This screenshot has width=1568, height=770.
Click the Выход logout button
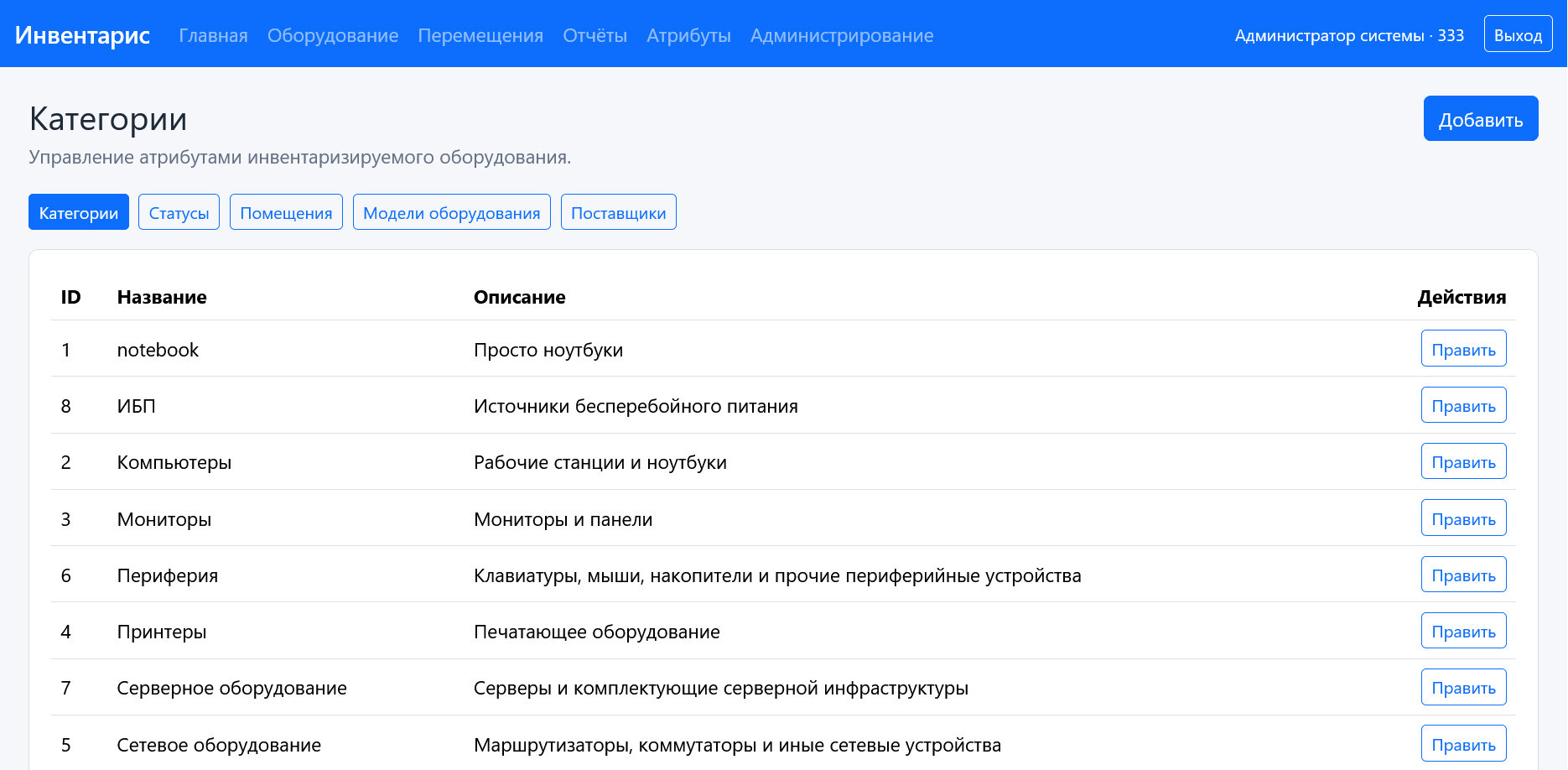pos(1518,34)
